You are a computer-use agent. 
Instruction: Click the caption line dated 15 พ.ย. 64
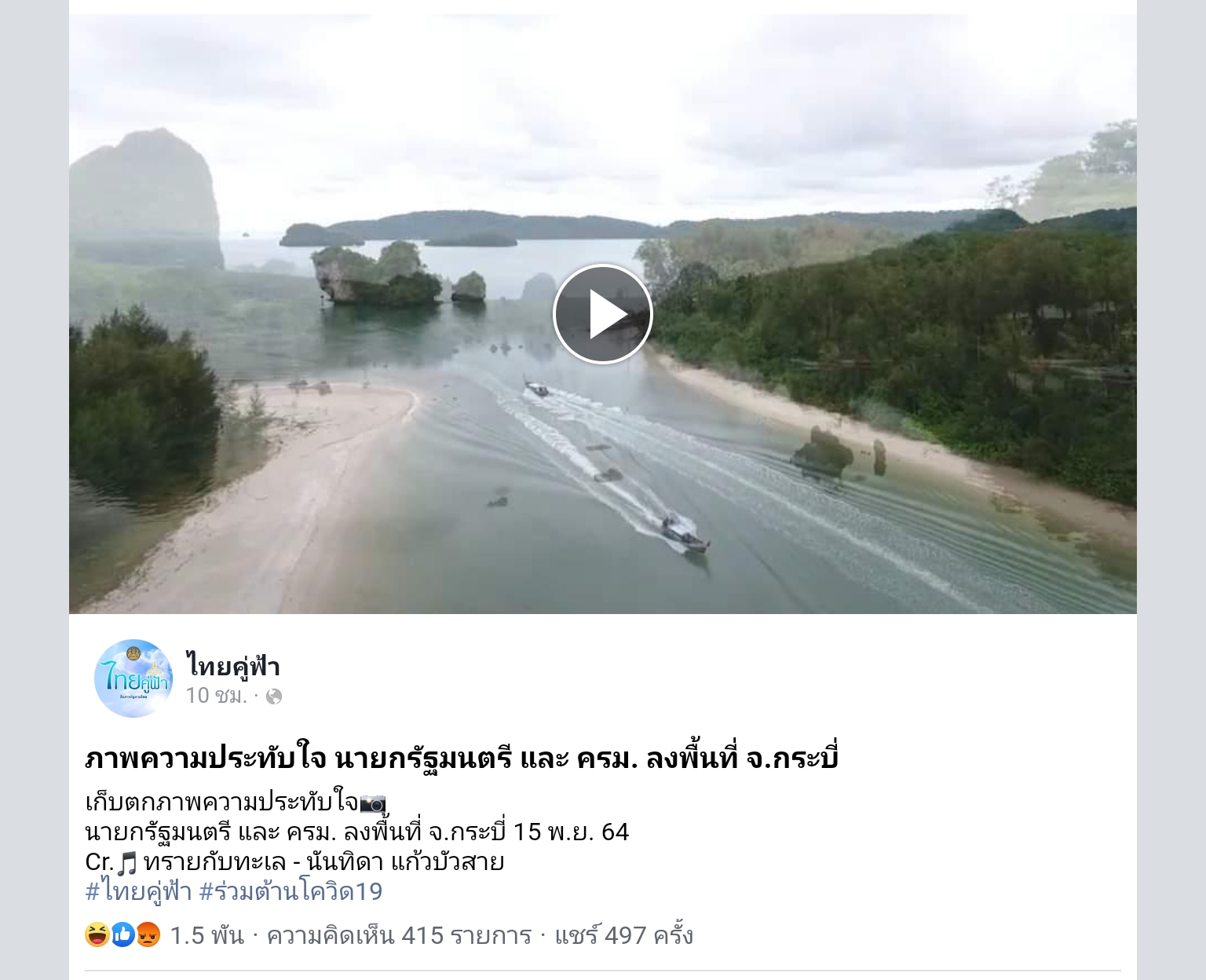click(357, 832)
